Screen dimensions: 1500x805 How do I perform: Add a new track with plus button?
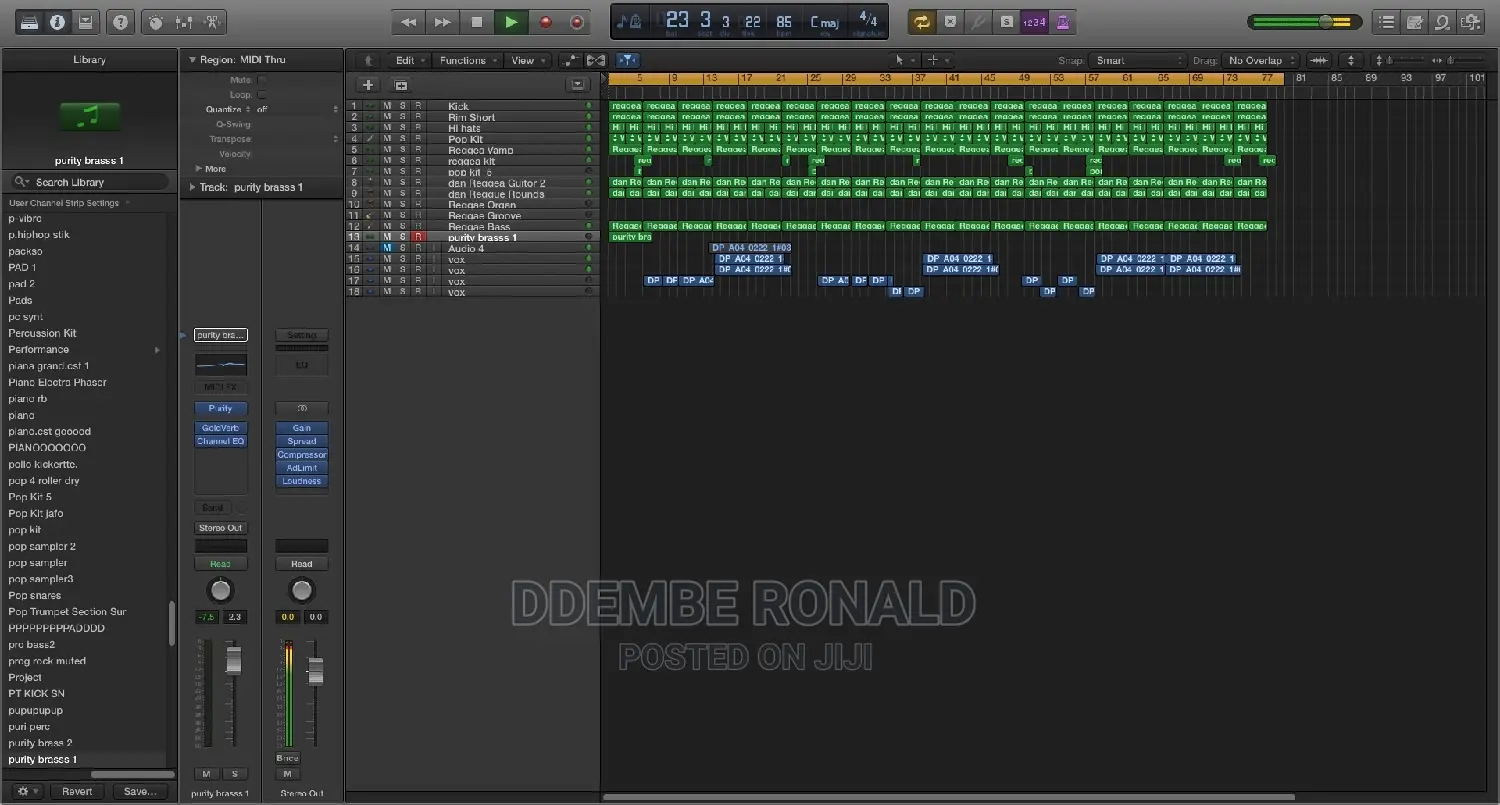(x=368, y=86)
